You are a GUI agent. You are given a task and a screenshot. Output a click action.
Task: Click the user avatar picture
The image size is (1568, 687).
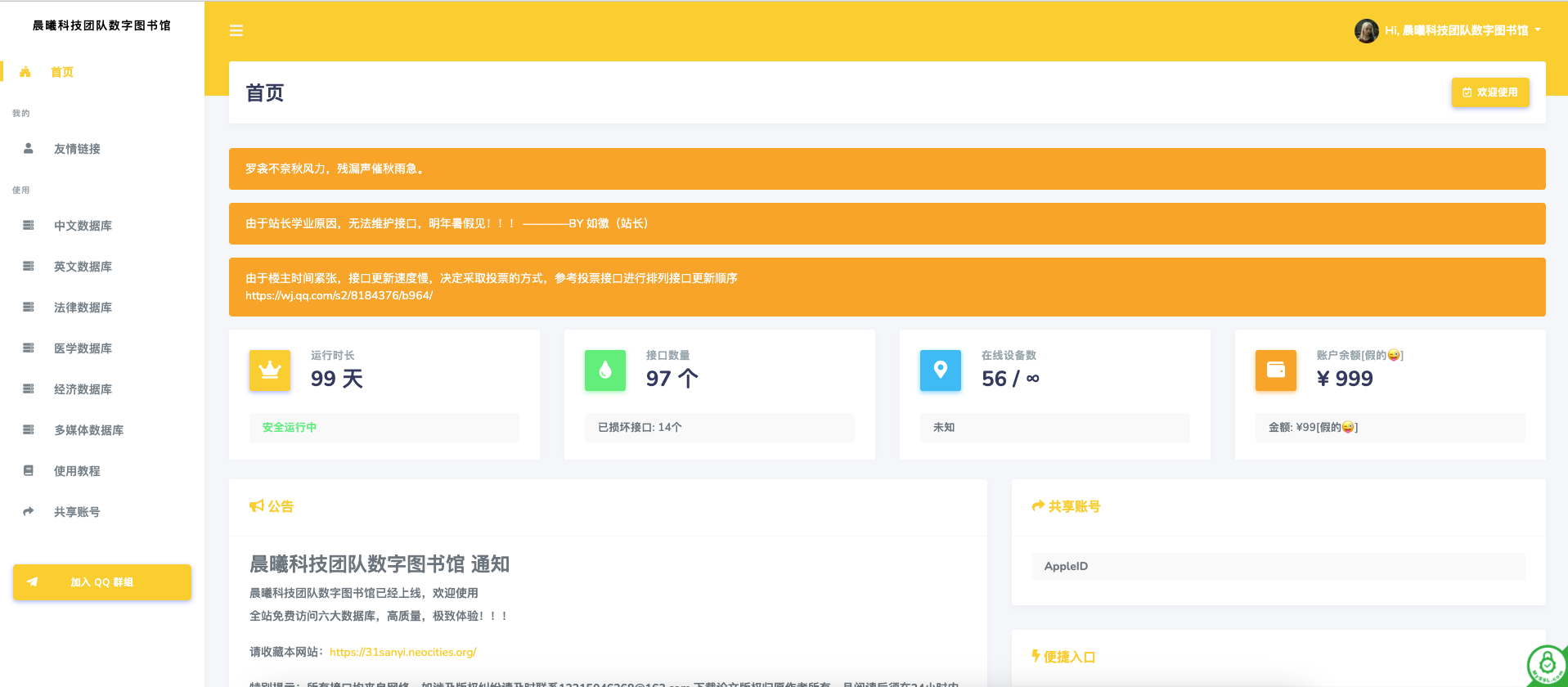click(1367, 31)
